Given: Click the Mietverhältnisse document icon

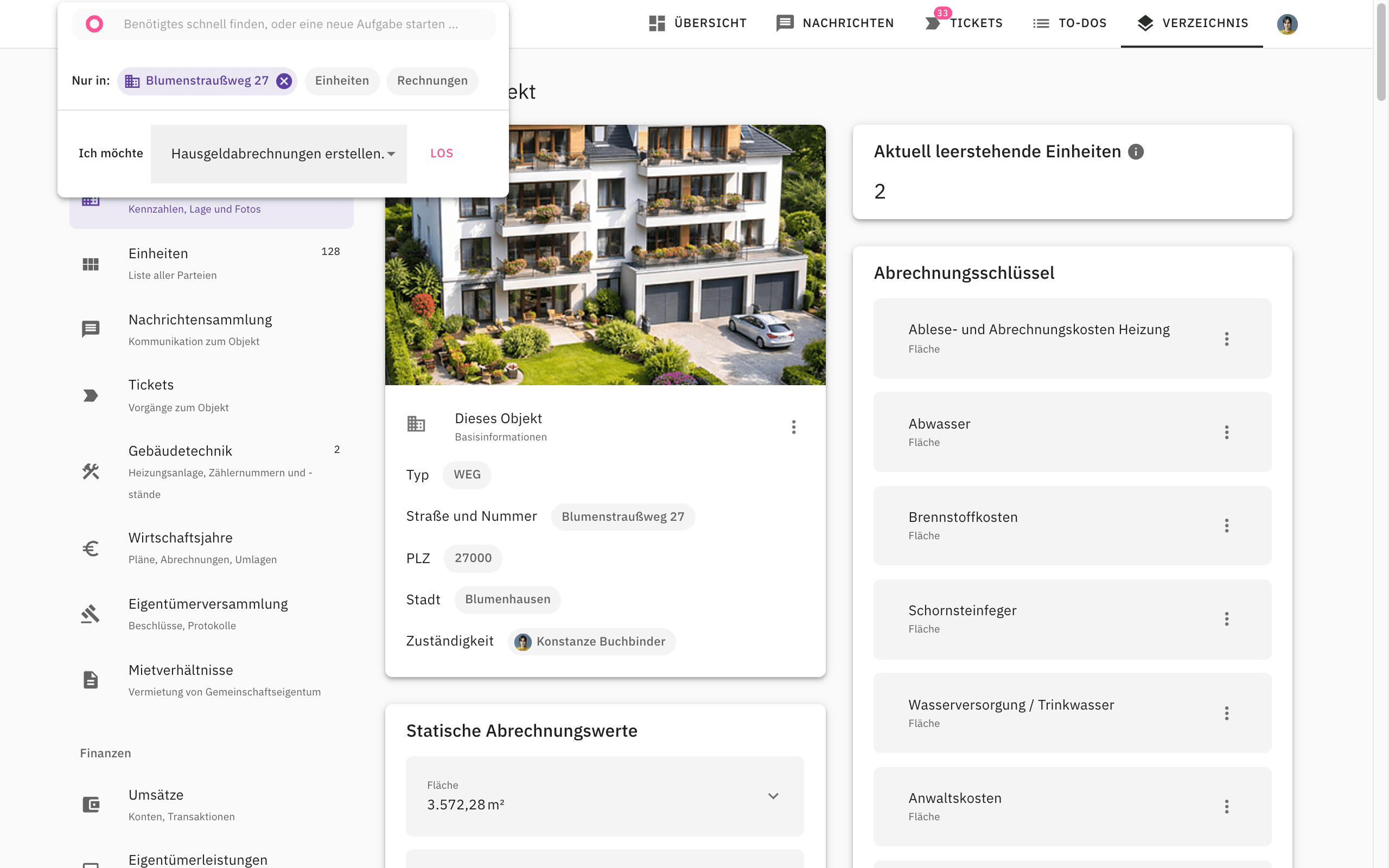Looking at the screenshot, I should [91, 680].
